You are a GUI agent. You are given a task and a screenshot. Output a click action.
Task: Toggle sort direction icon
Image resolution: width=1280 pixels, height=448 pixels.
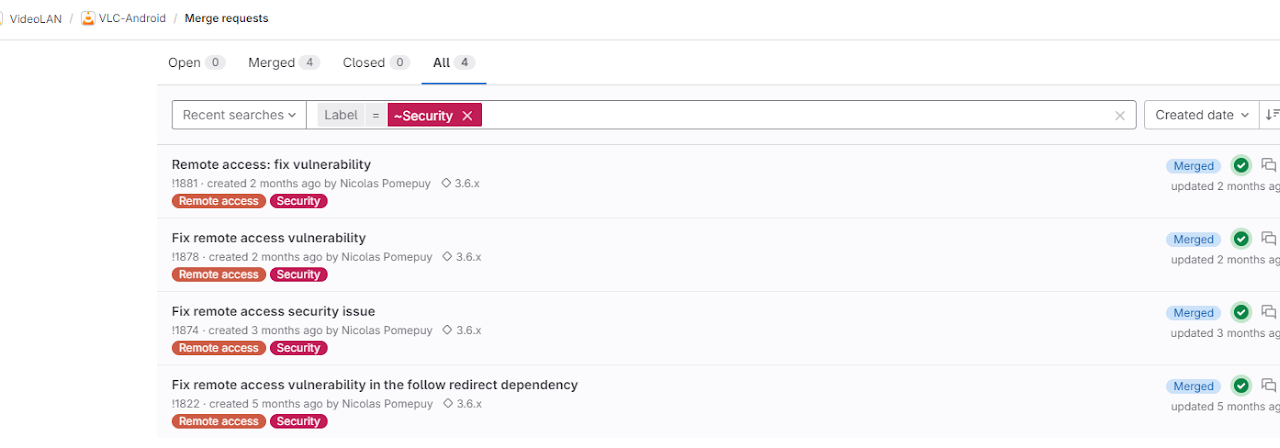point(1271,115)
